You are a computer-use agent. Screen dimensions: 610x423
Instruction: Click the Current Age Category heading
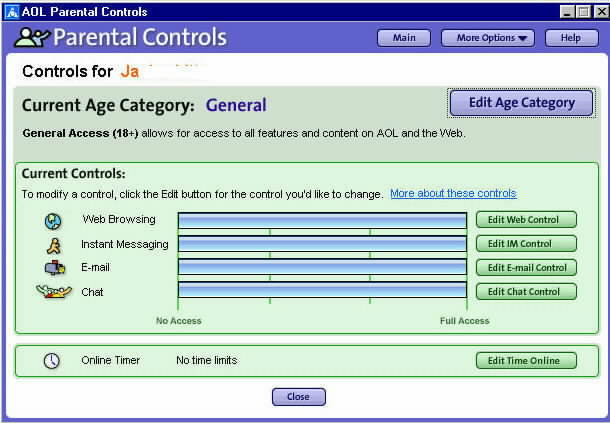(108, 105)
